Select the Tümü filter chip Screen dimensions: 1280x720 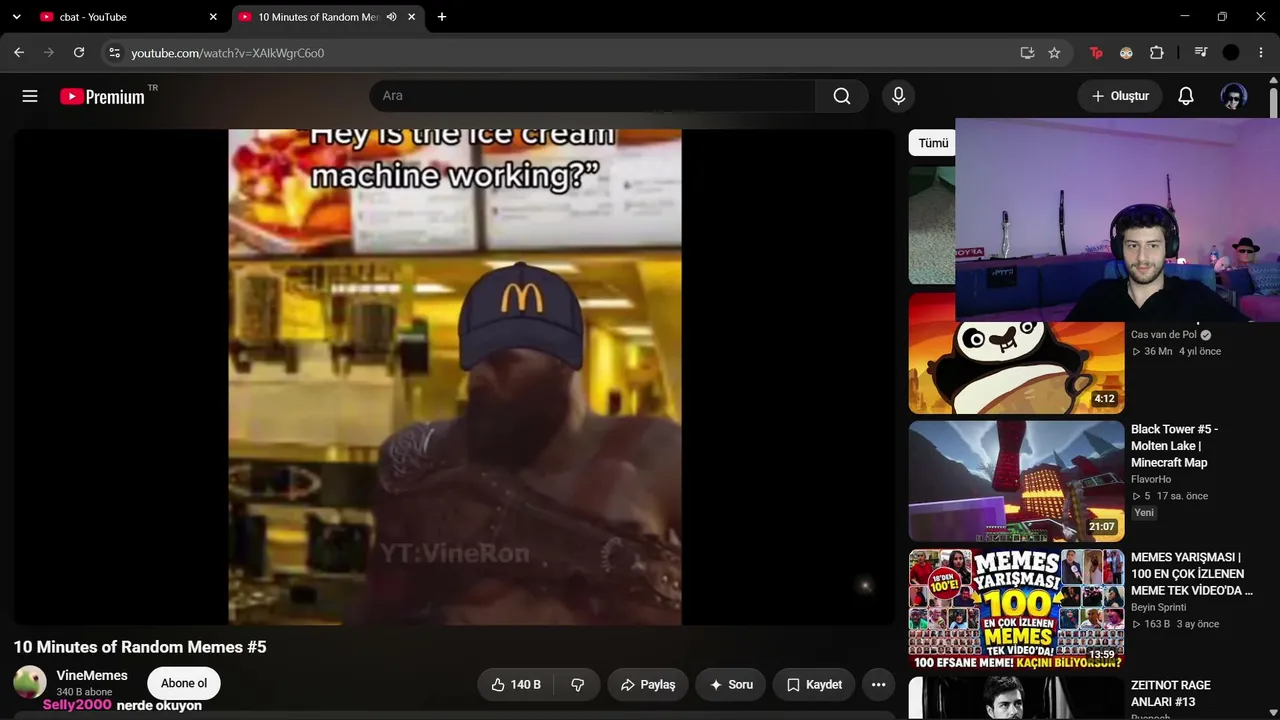(933, 143)
